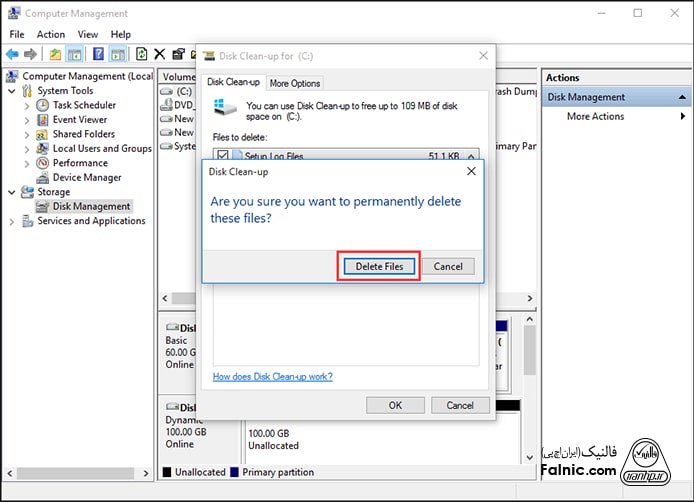Screen dimensions: 694x503
Task: Confirm with the Delete Files button
Action: [x=379, y=266]
